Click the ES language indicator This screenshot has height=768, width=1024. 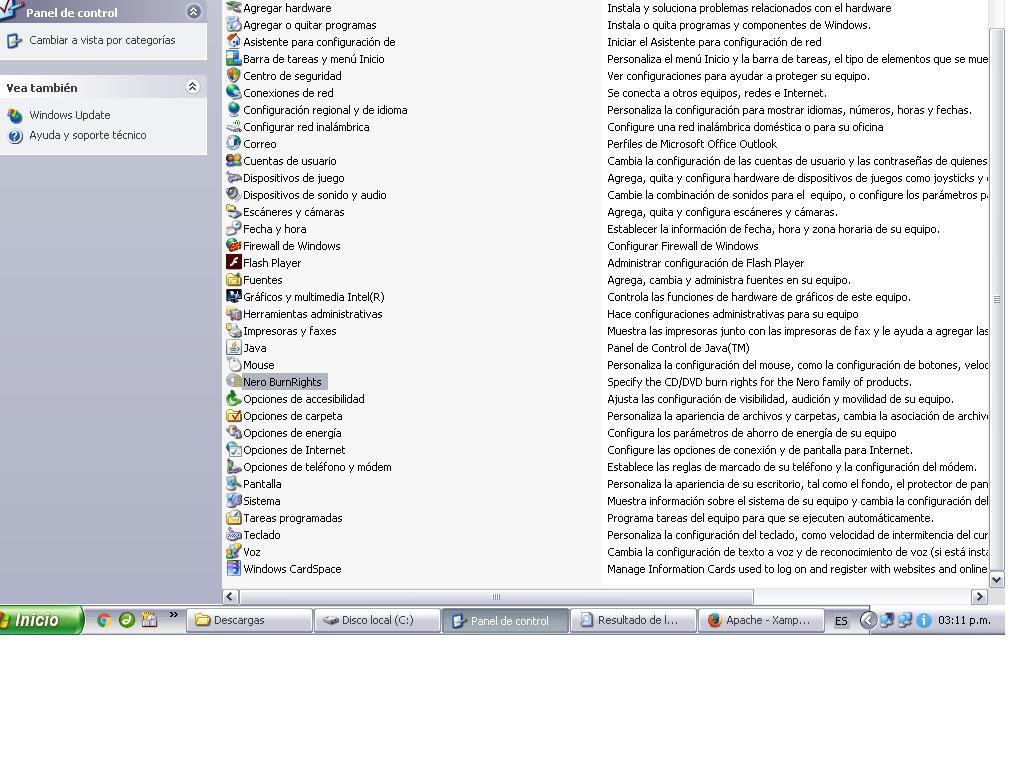pyautogui.click(x=841, y=620)
